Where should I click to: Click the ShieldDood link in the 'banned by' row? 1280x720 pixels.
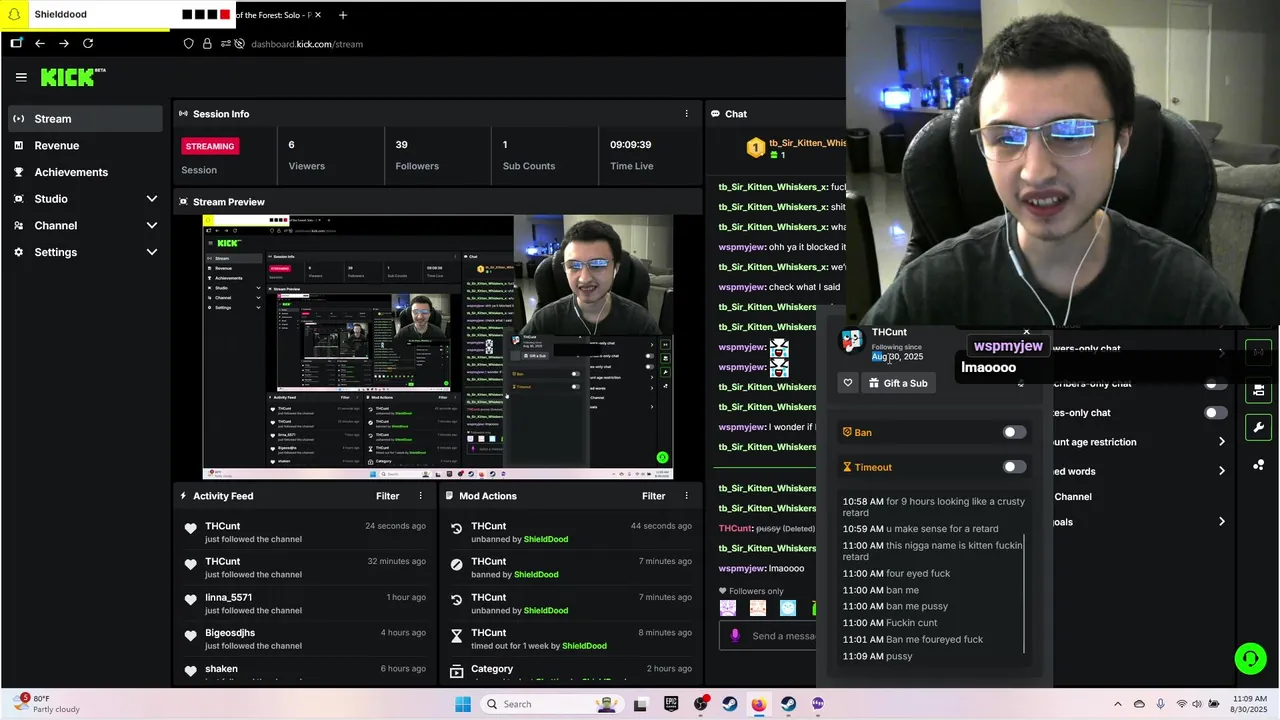click(x=536, y=575)
